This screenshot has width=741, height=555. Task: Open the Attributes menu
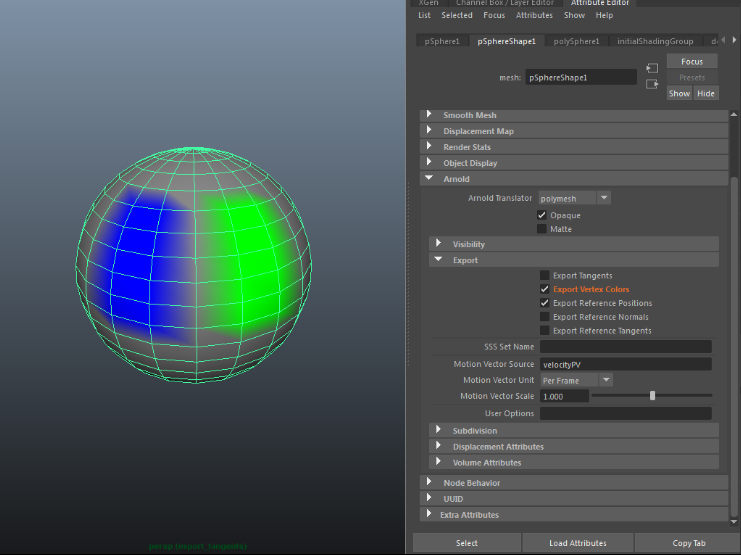(534, 15)
